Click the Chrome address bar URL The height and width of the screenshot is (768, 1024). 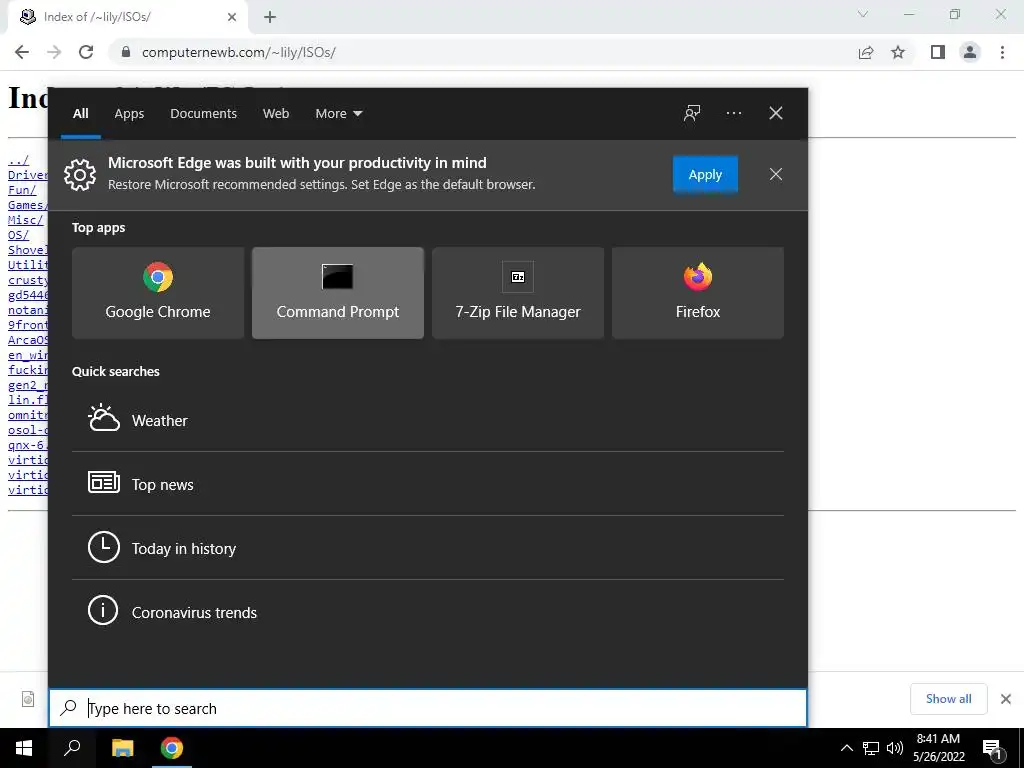pyautogui.click(x=238, y=52)
